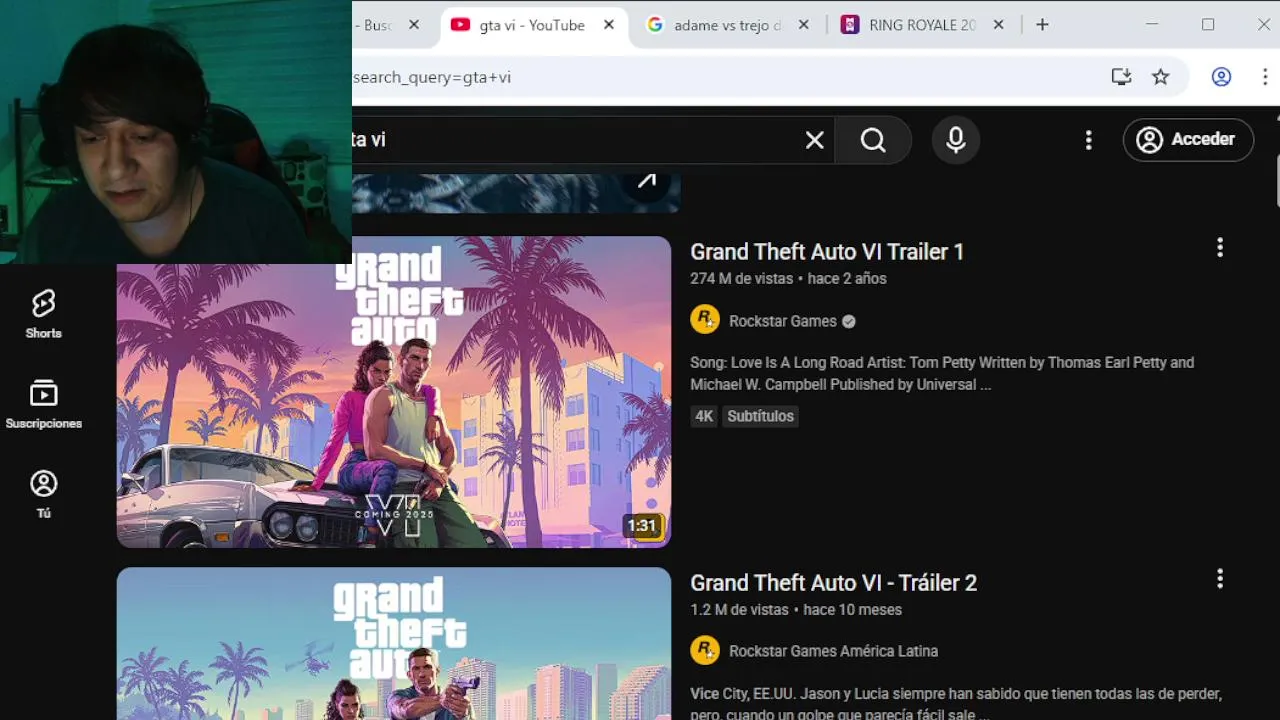
Task: Close the RING ROYALE tab
Action: [x=998, y=25]
